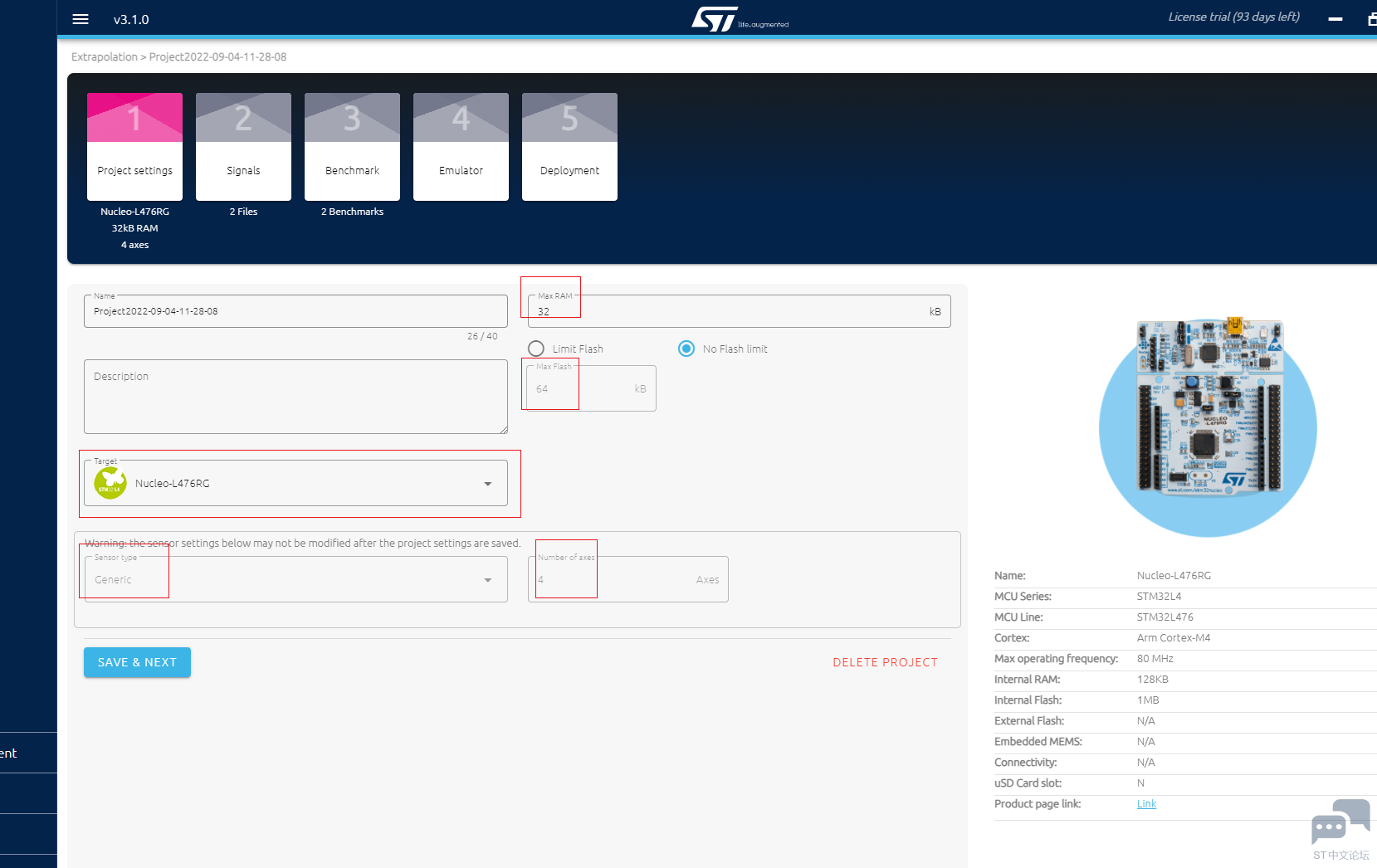1377x868 pixels.
Task: Click the license trial days left text
Action: (1234, 17)
